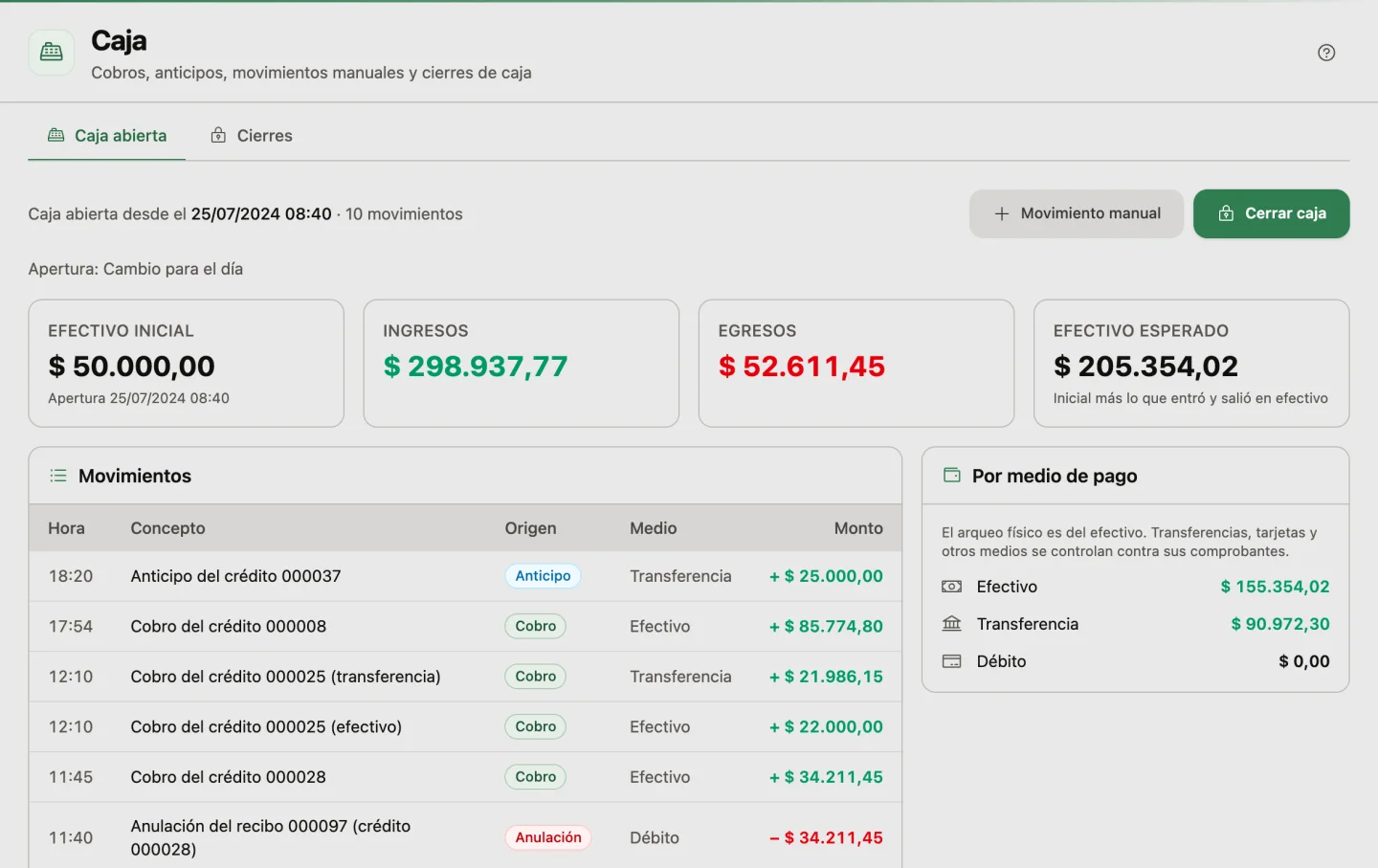Click the 11:40 time cell
This screenshot has height=868, width=1378.
point(71,837)
